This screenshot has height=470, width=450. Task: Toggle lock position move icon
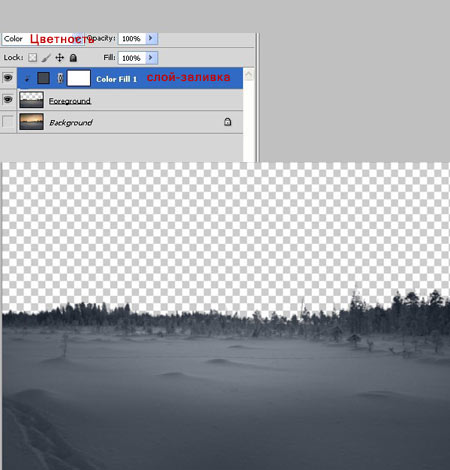(60, 58)
